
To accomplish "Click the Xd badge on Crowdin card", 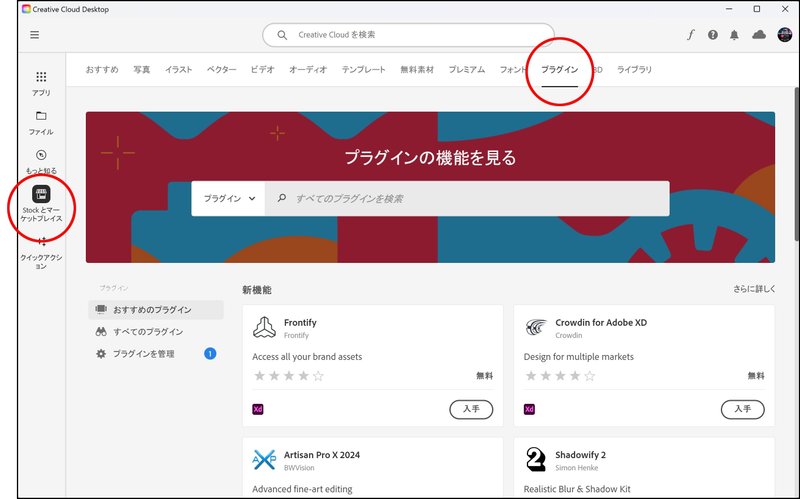I will (x=529, y=409).
